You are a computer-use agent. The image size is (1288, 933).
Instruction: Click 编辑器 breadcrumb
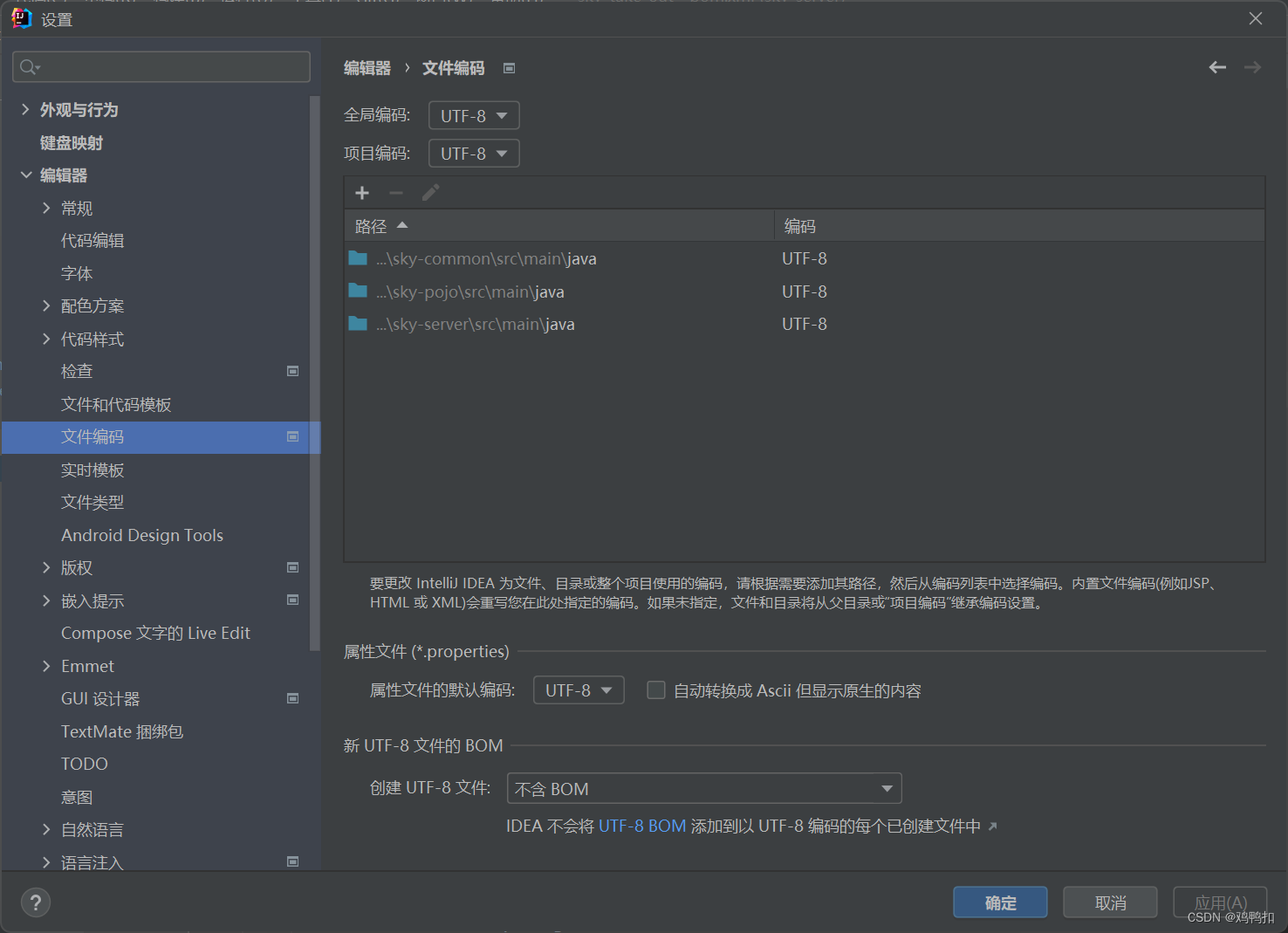(x=367, y=68)
